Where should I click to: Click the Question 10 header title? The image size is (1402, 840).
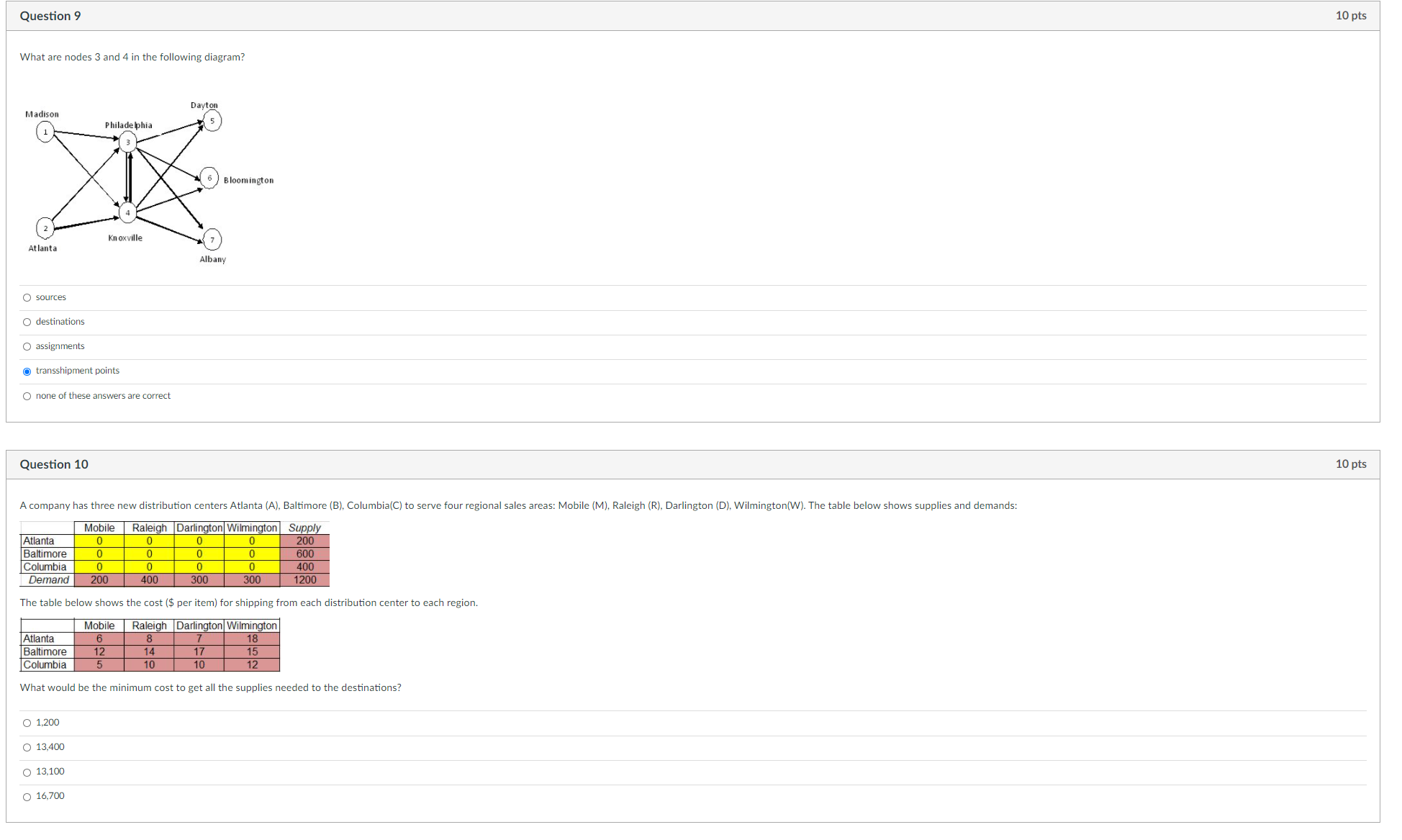(54, 464)
